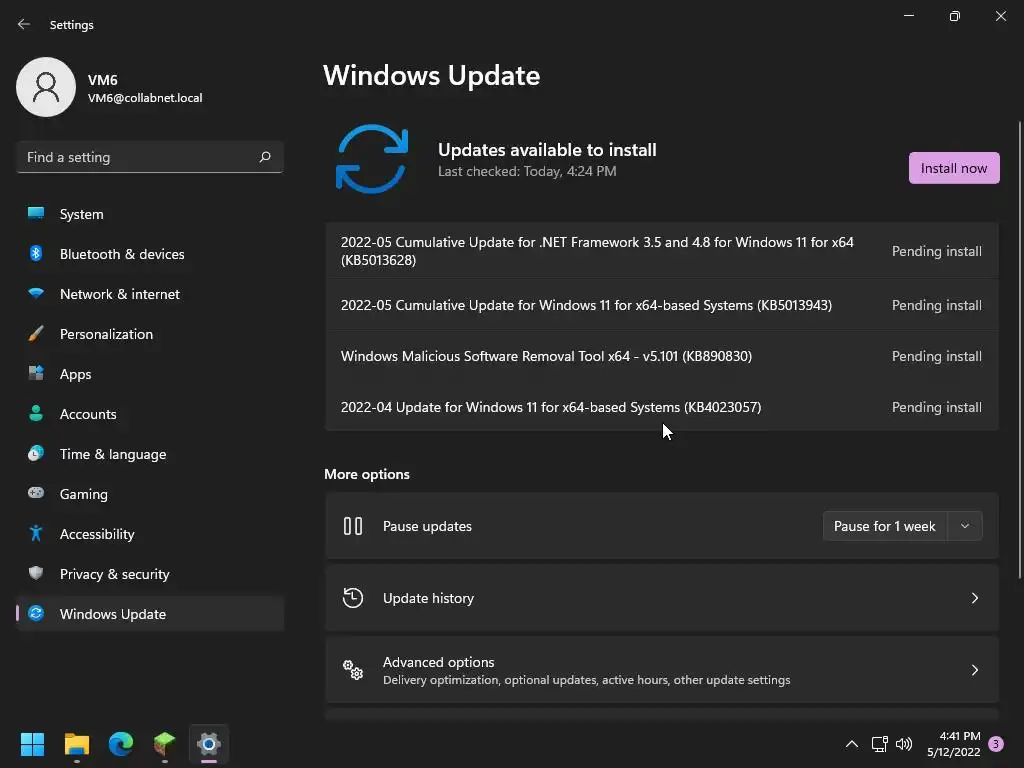Screen dimensions: 1024x768
Task: Open the Apps settings page
Action: coord(150,374)
